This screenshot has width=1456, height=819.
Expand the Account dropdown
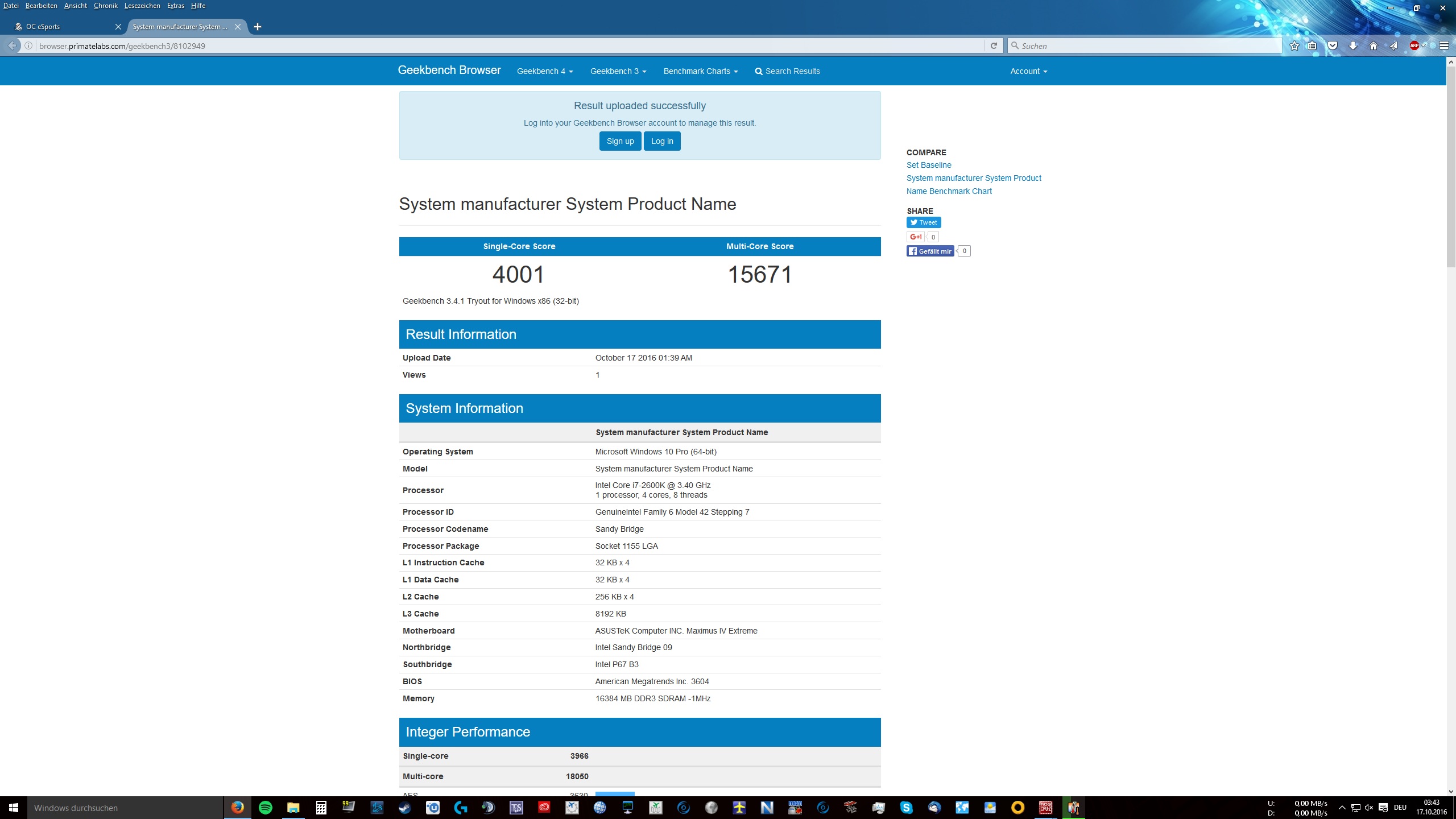point(1028,71)
